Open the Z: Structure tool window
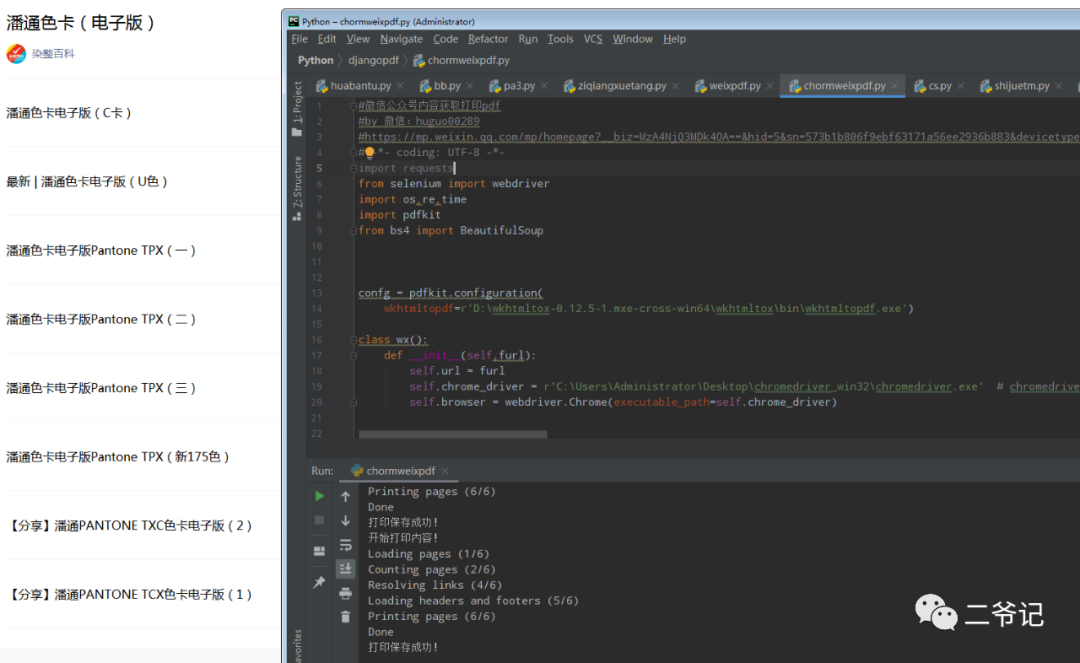 (298, 188)
